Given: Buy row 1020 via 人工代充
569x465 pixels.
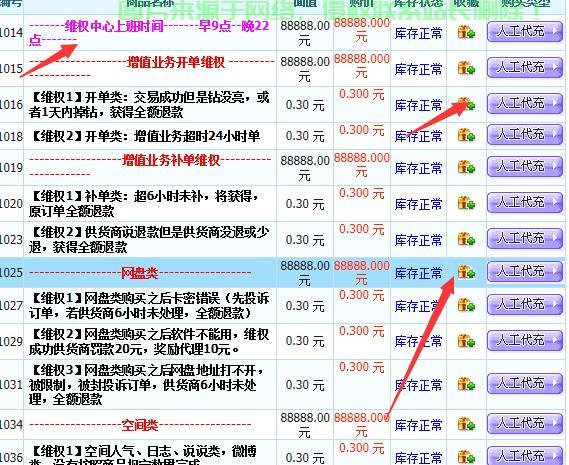Looking at the screenshot, I should coord(525,203).
